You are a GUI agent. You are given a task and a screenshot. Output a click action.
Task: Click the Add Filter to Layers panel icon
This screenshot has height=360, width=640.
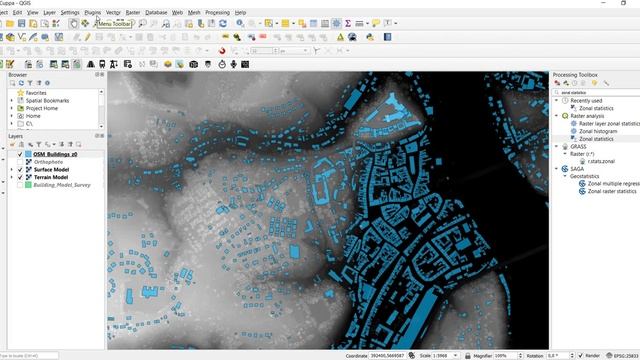click(x=38, y=144)
